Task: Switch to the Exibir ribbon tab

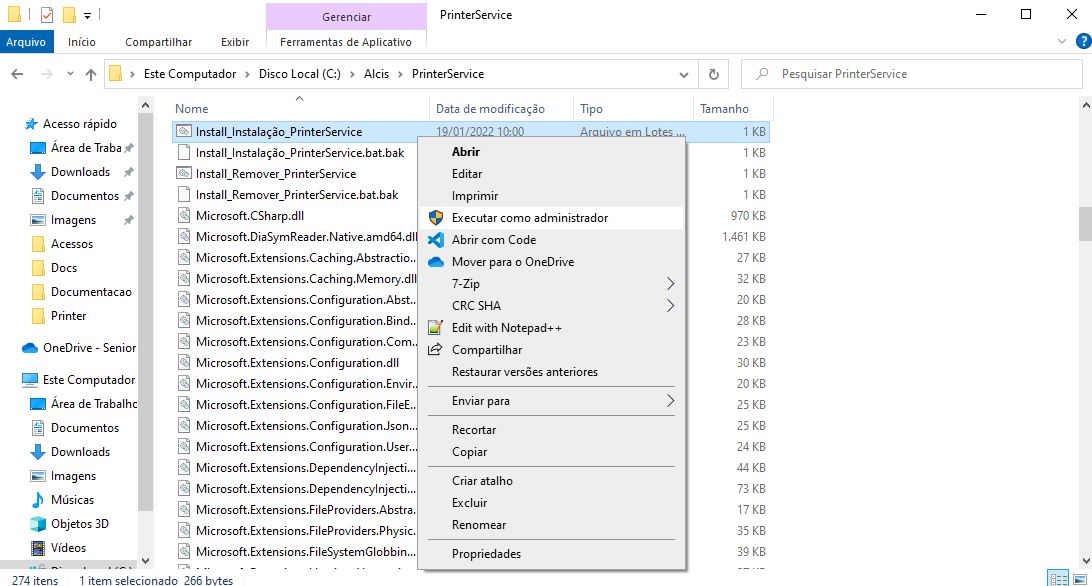Action: coord(235,42)
